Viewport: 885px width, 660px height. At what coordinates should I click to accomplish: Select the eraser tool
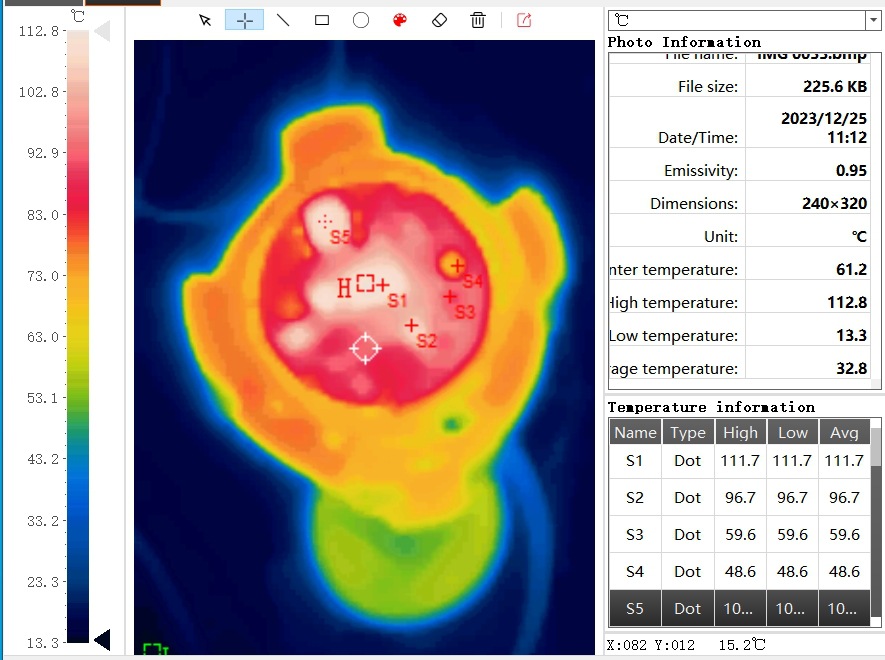point(439,21)
